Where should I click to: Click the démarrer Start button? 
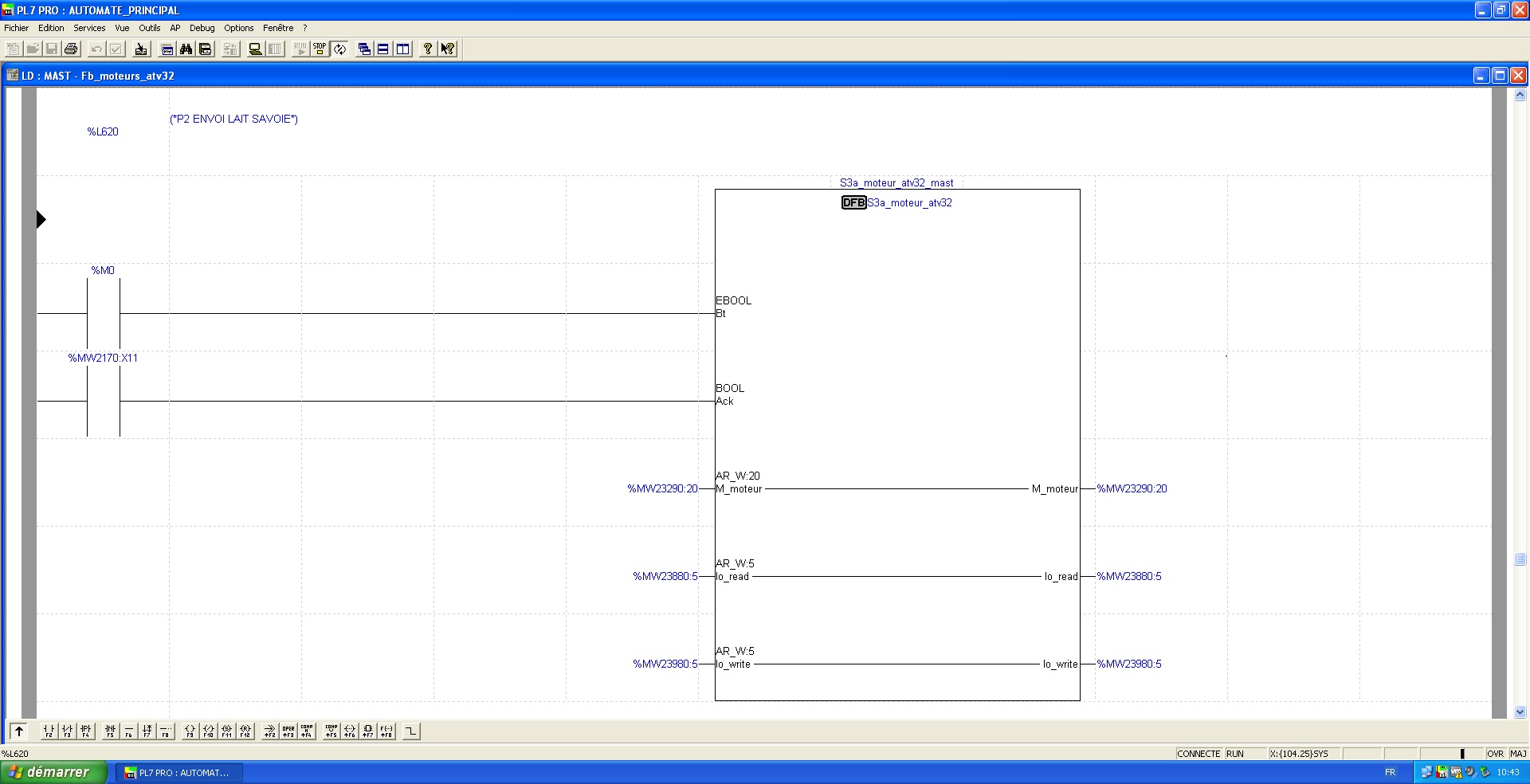(x=52, y=772)
